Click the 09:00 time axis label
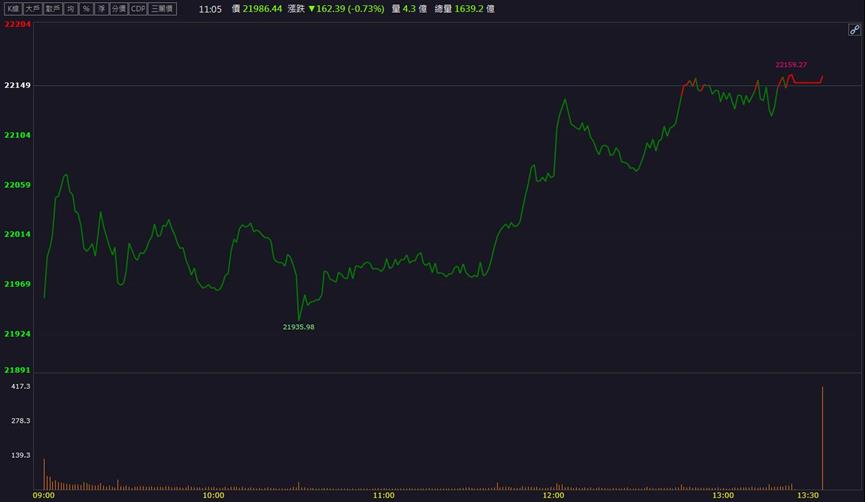Image resolution: width=865 pixels, height=502 pixels. point(44,495)
